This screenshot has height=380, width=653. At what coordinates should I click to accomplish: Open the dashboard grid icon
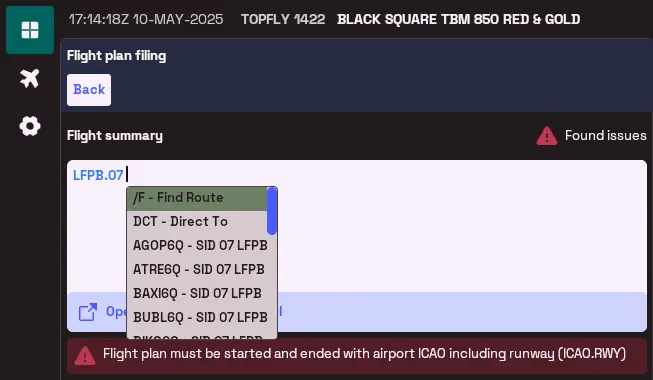click(30, 30)
